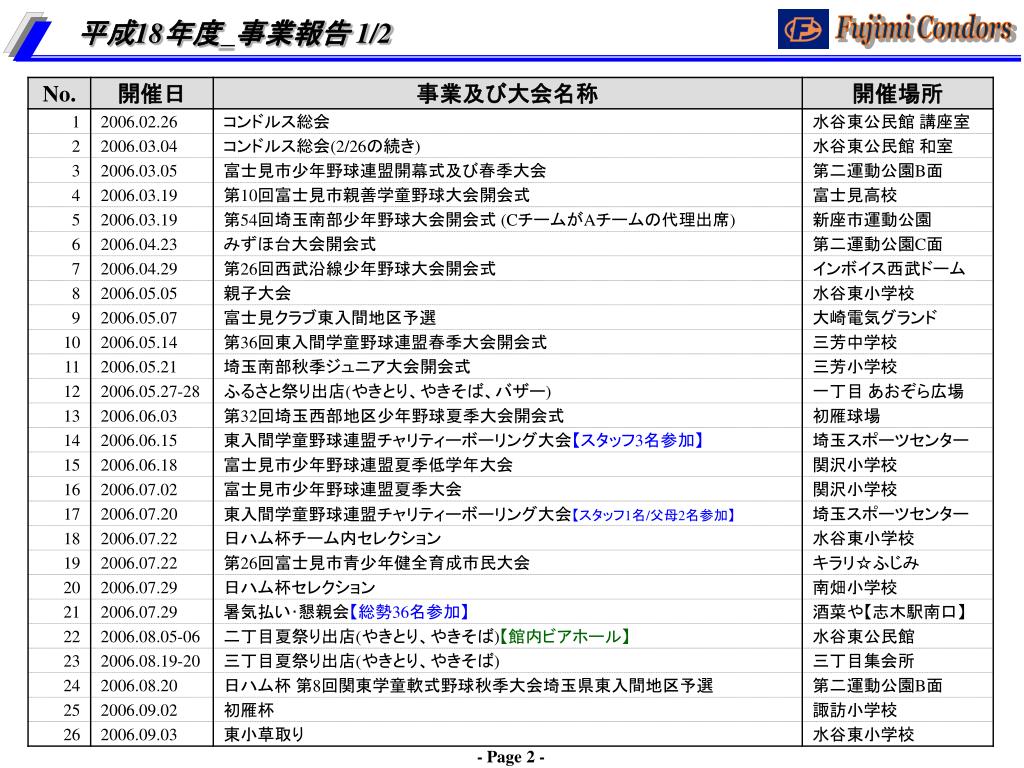Click venue 大崎電気グランド
Image resolution: width=1024 pixels, height=768 pixels.
click(875, 318)
